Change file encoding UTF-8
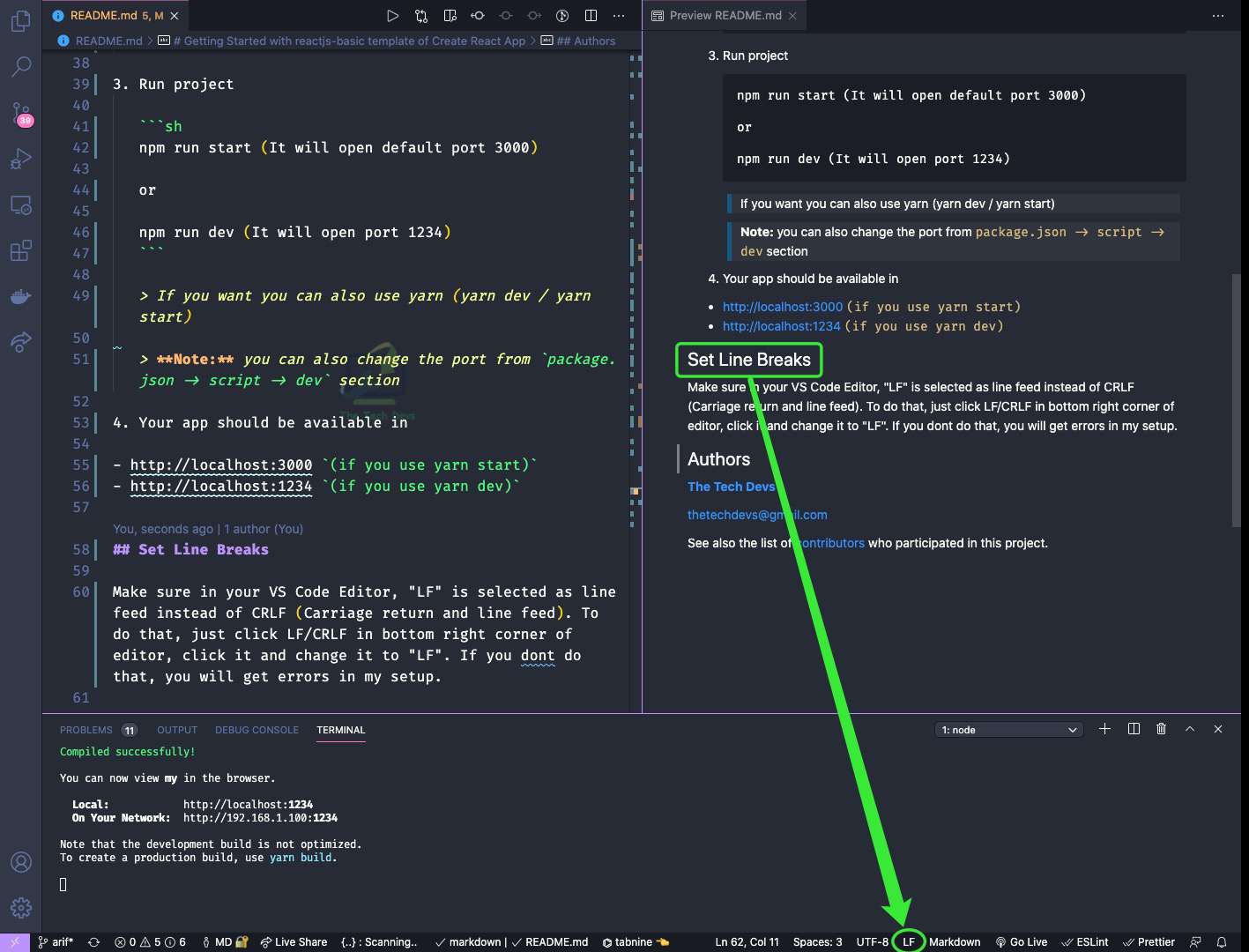This screenshot has height=952, width=1249. click(x=873, y=942)
